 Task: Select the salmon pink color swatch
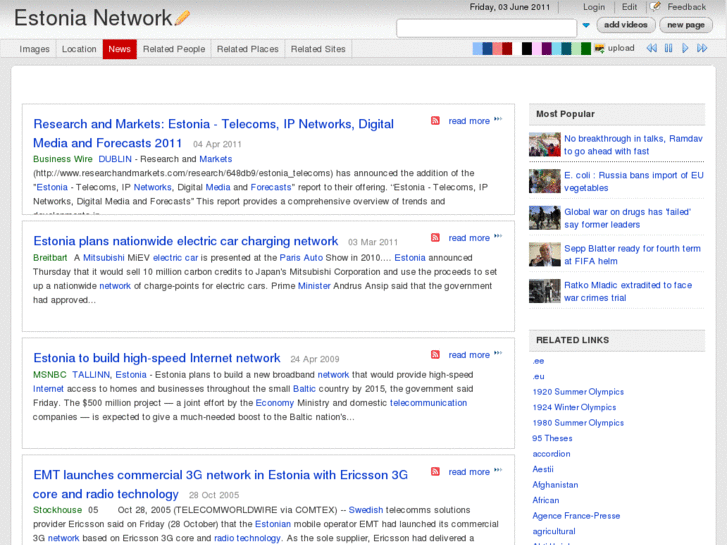497,49
